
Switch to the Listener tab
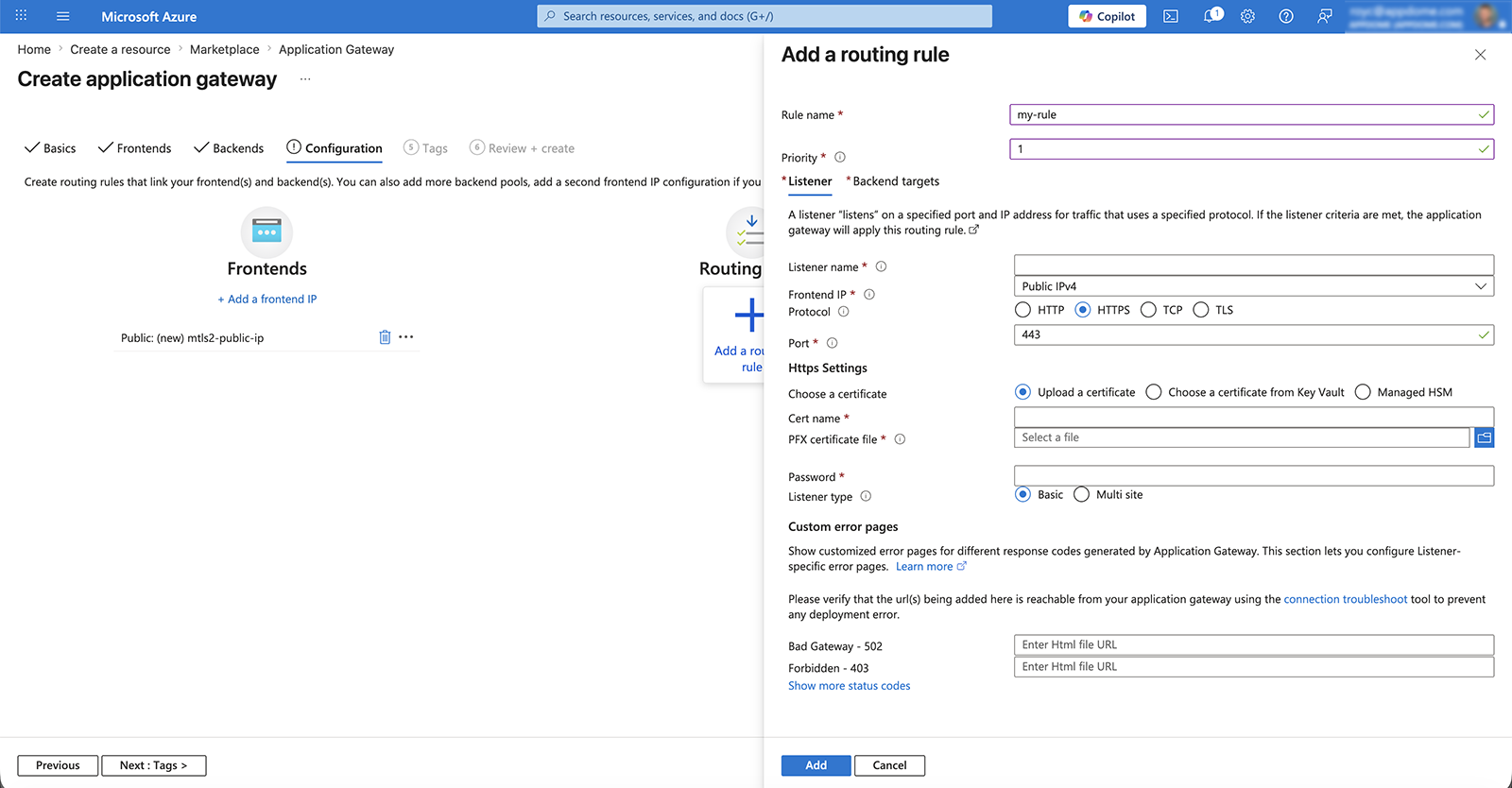[x=810, y=181]
